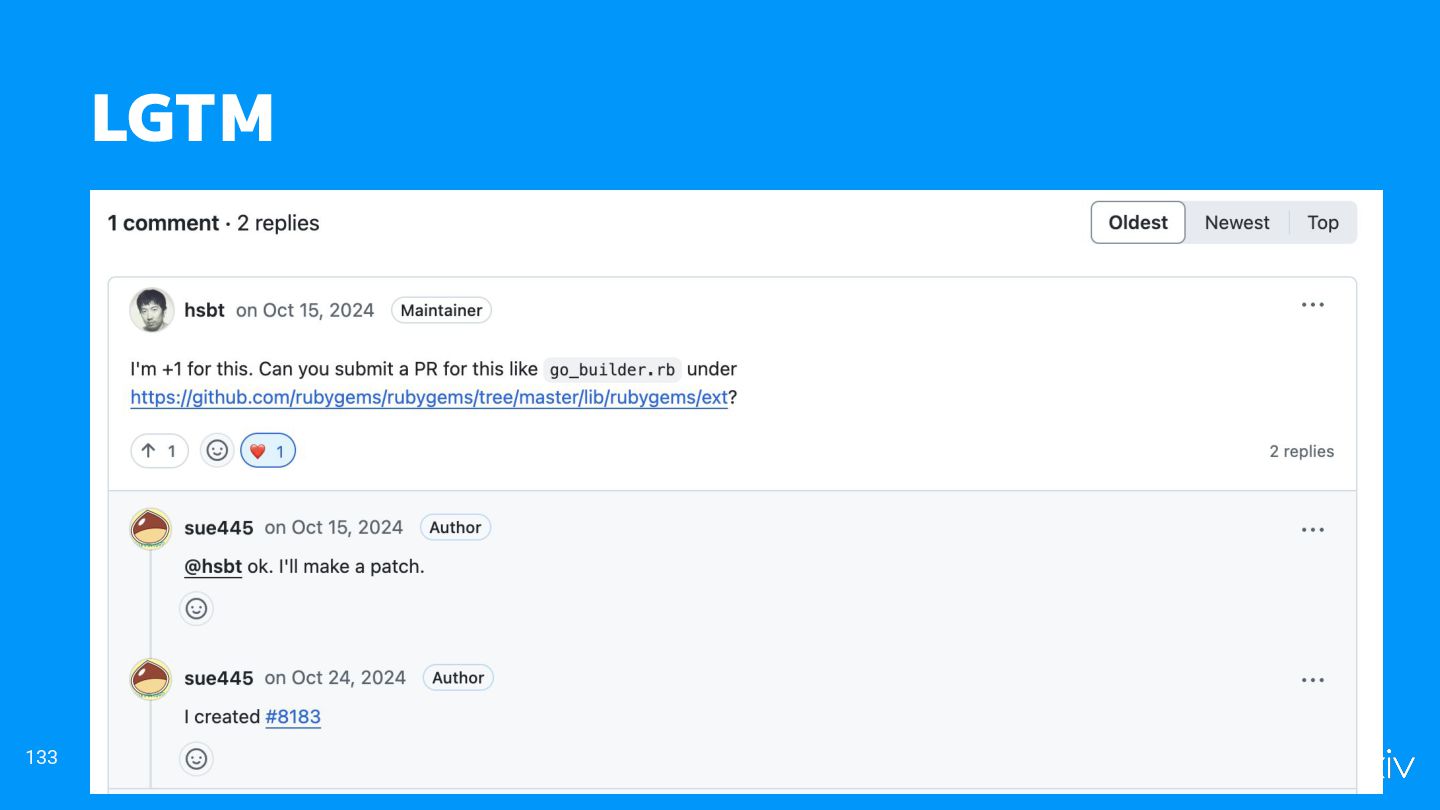
Task: Add emoji reaction to hsbt's comment
Action: click(x=217, y=451)
